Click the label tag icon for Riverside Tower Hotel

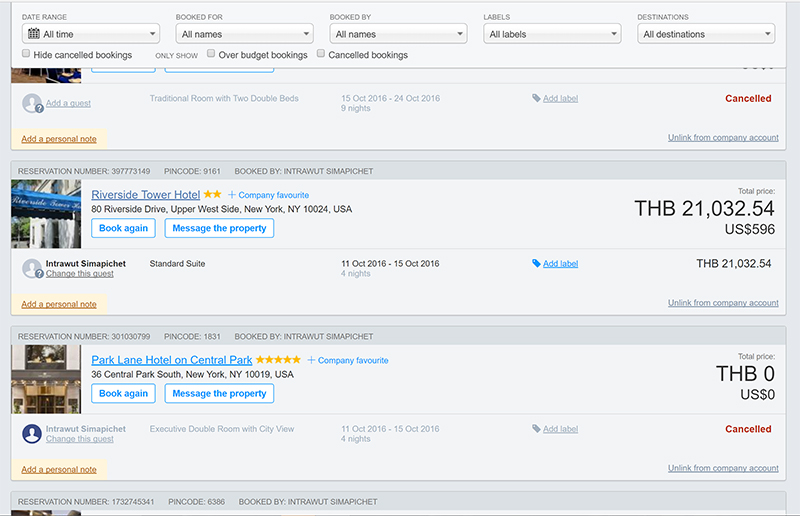[x=537, y=264]
